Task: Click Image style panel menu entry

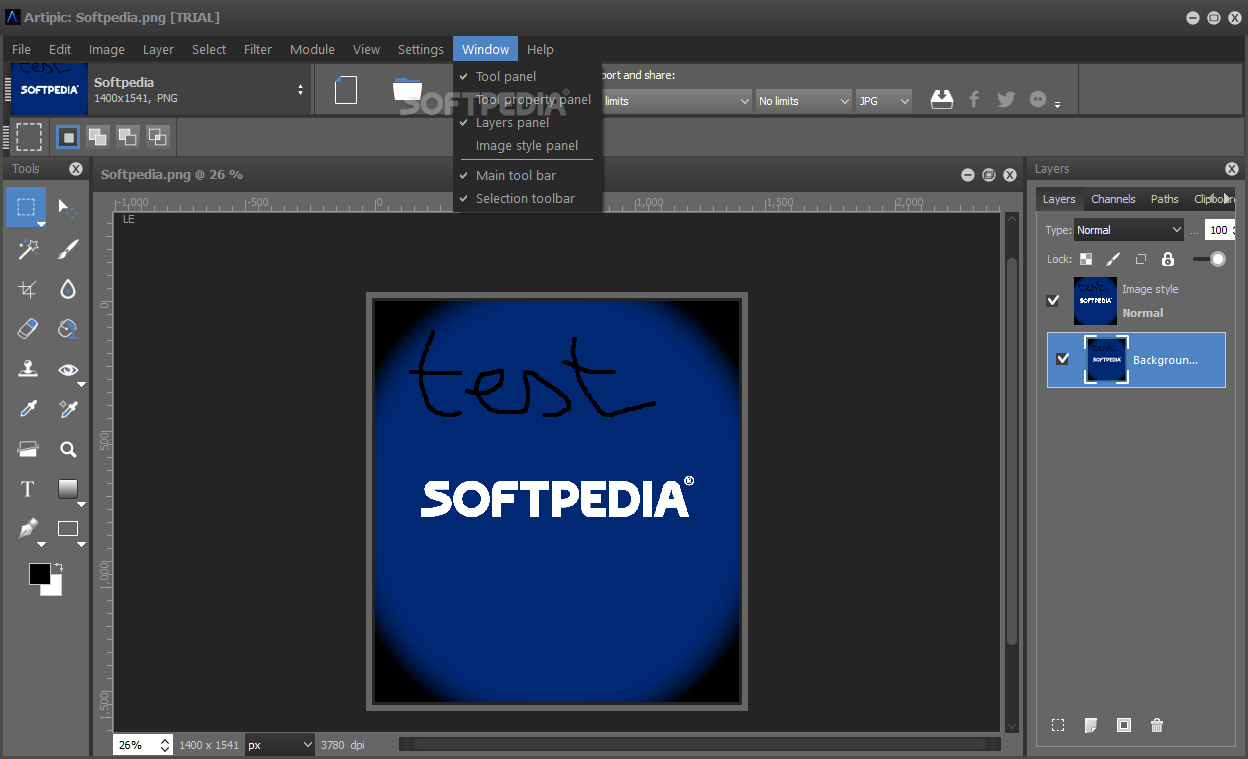Action: point(528,145)
